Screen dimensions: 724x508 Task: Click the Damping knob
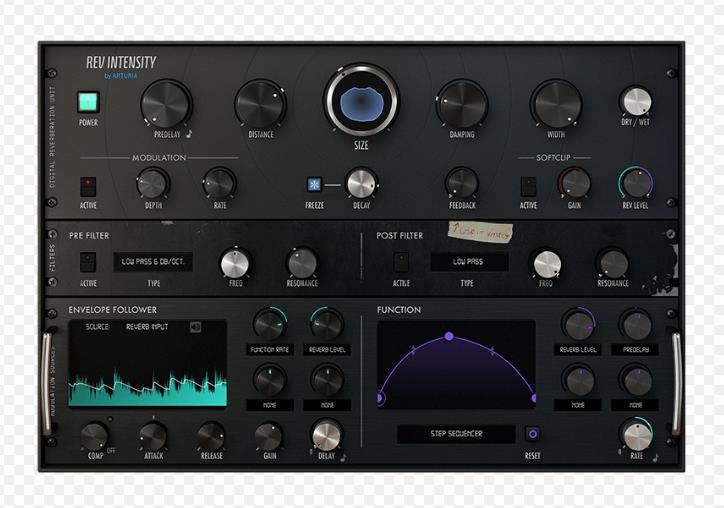coord(462,104)
